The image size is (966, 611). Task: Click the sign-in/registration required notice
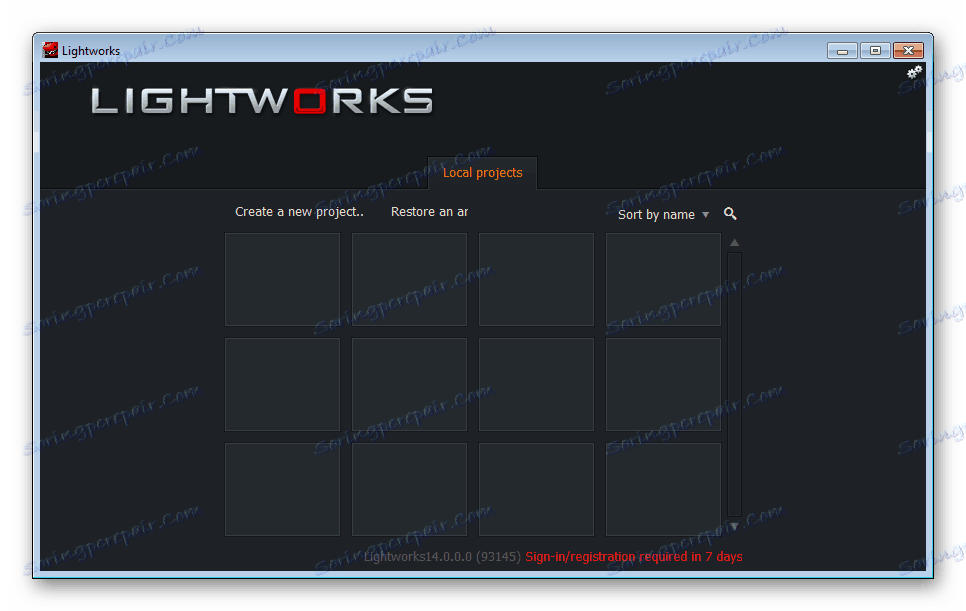(x=634, y=557)
